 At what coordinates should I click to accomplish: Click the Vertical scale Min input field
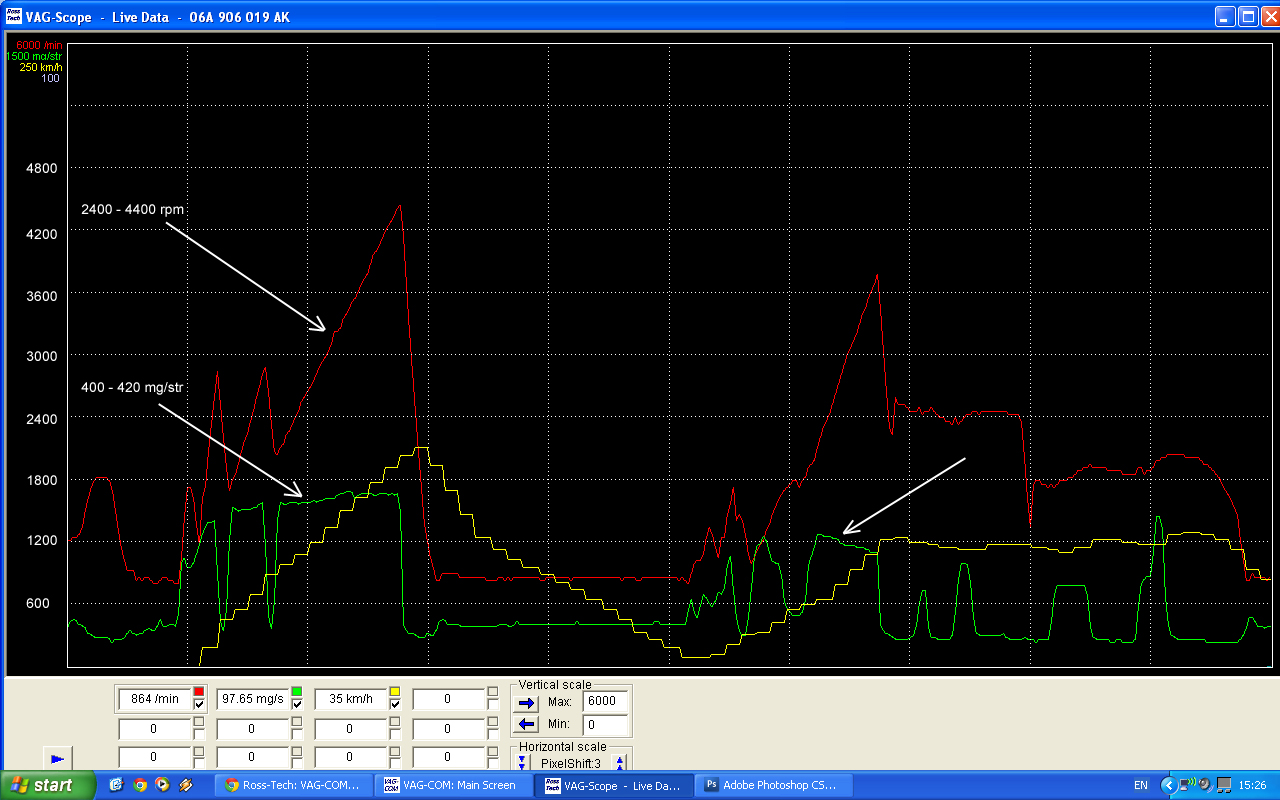click(x=605, y=724)
